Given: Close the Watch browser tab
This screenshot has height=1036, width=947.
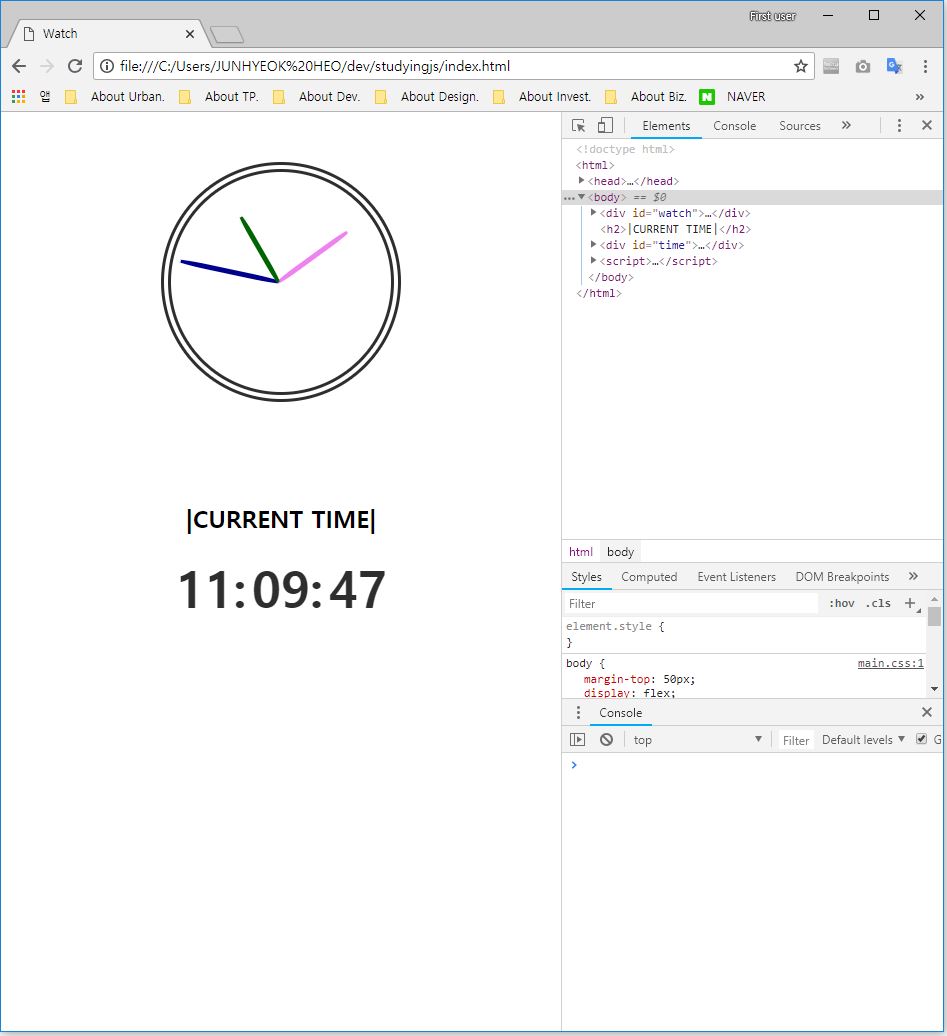Looking at the screenshot, I should pyautogui.click(x=190, y=34).
